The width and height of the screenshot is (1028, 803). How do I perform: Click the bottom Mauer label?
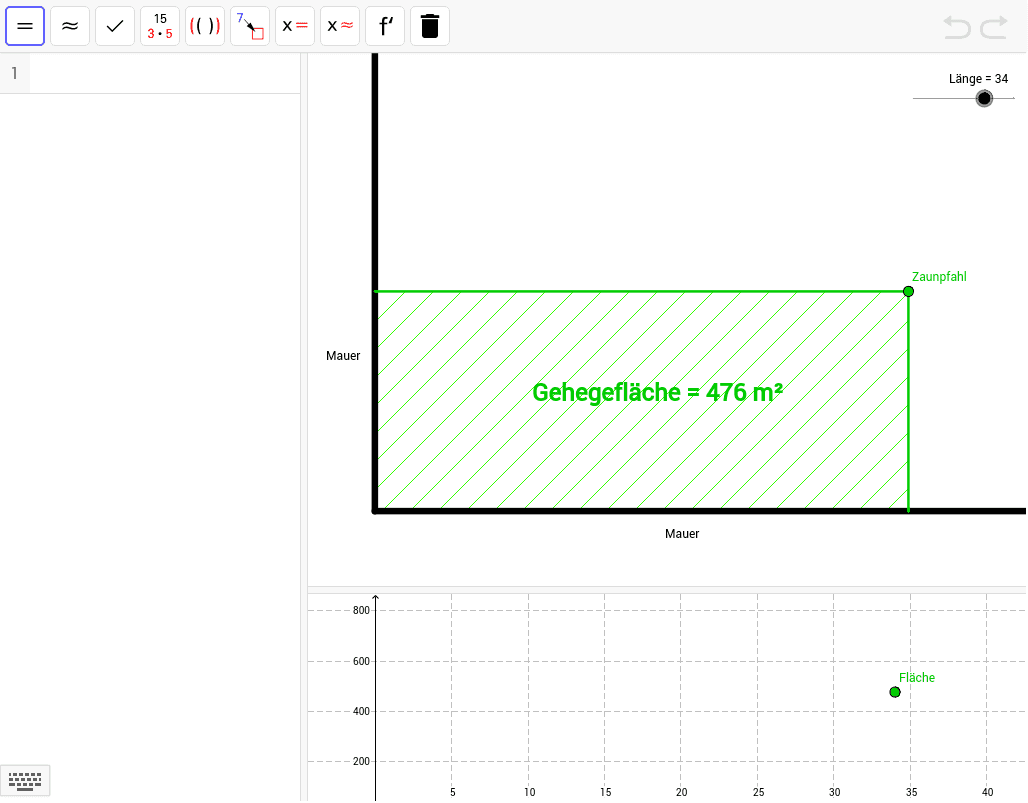(682, 534)
